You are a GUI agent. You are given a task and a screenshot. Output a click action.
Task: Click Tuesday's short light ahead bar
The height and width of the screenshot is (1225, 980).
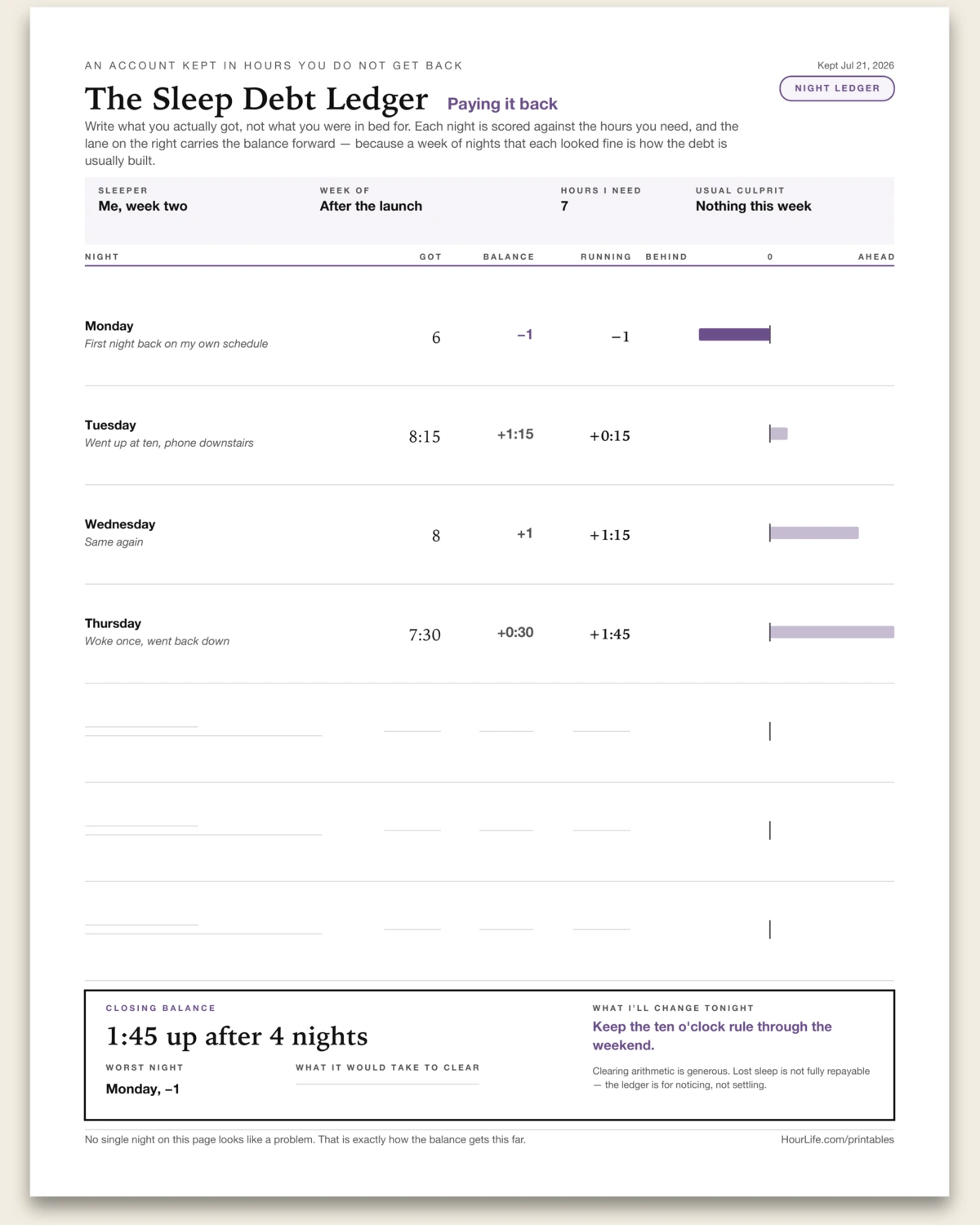(779, 434)
